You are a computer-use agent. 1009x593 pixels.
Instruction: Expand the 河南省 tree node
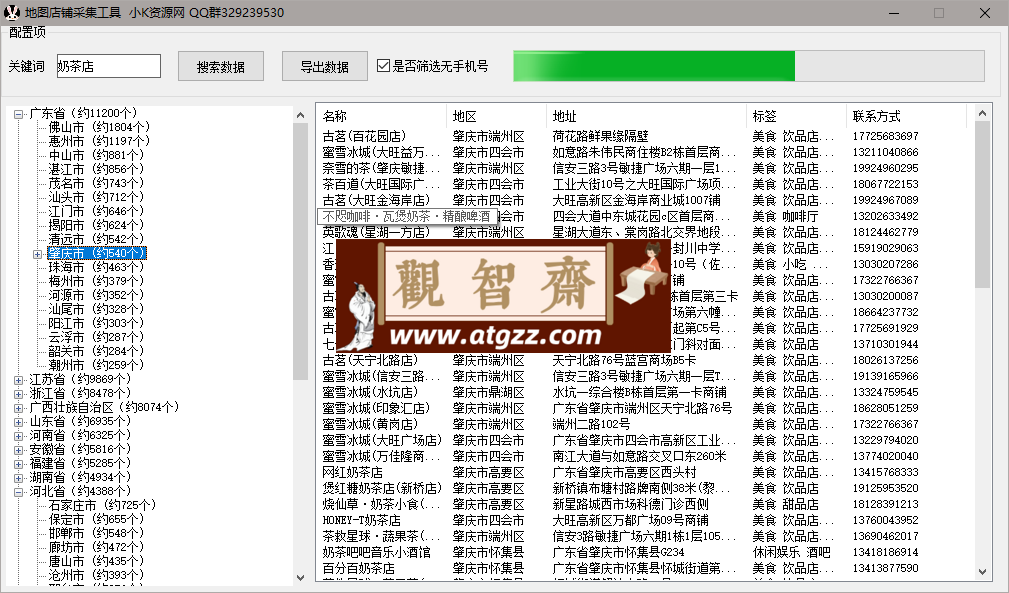click(x=19, y=436)
